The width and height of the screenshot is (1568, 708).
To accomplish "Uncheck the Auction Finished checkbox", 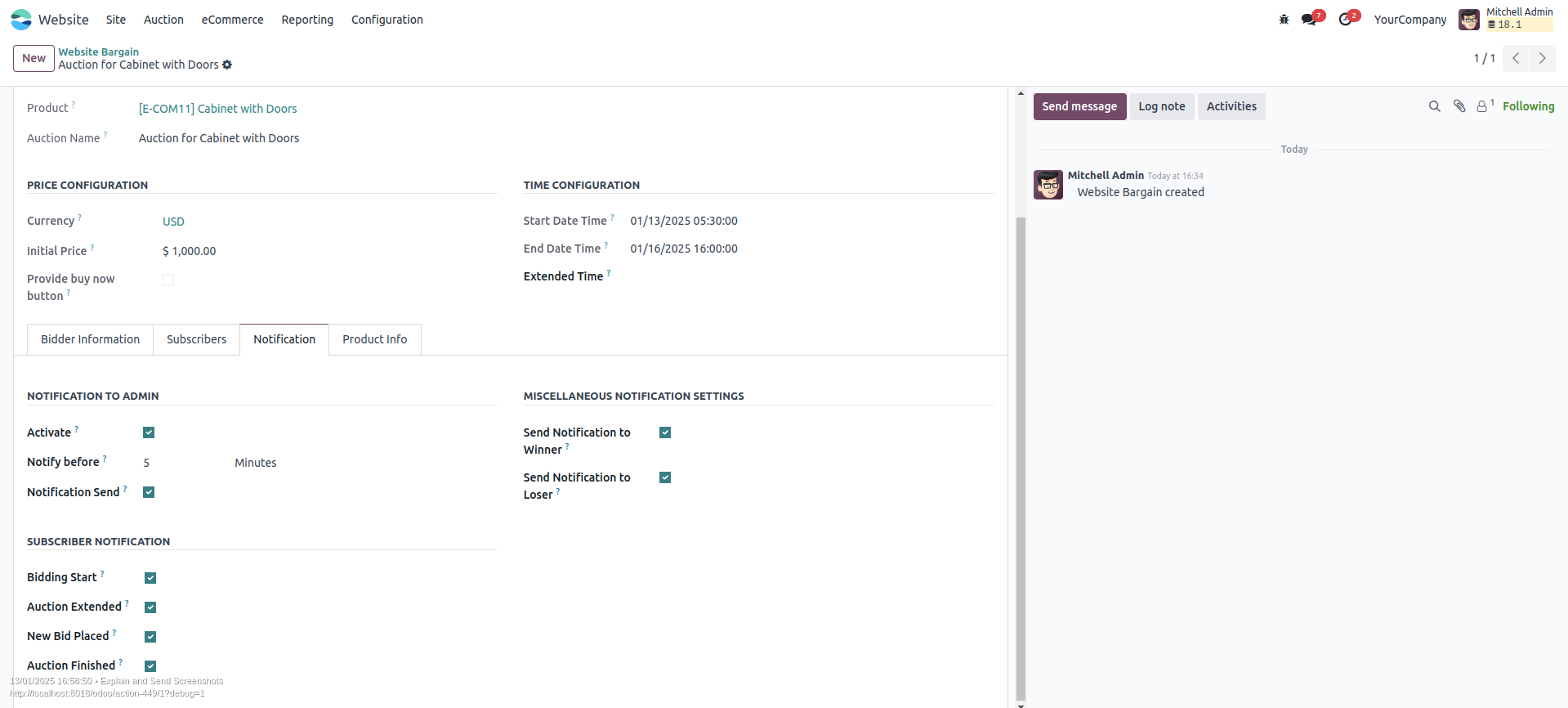I will pyautogui.click(x=150, y=666).
